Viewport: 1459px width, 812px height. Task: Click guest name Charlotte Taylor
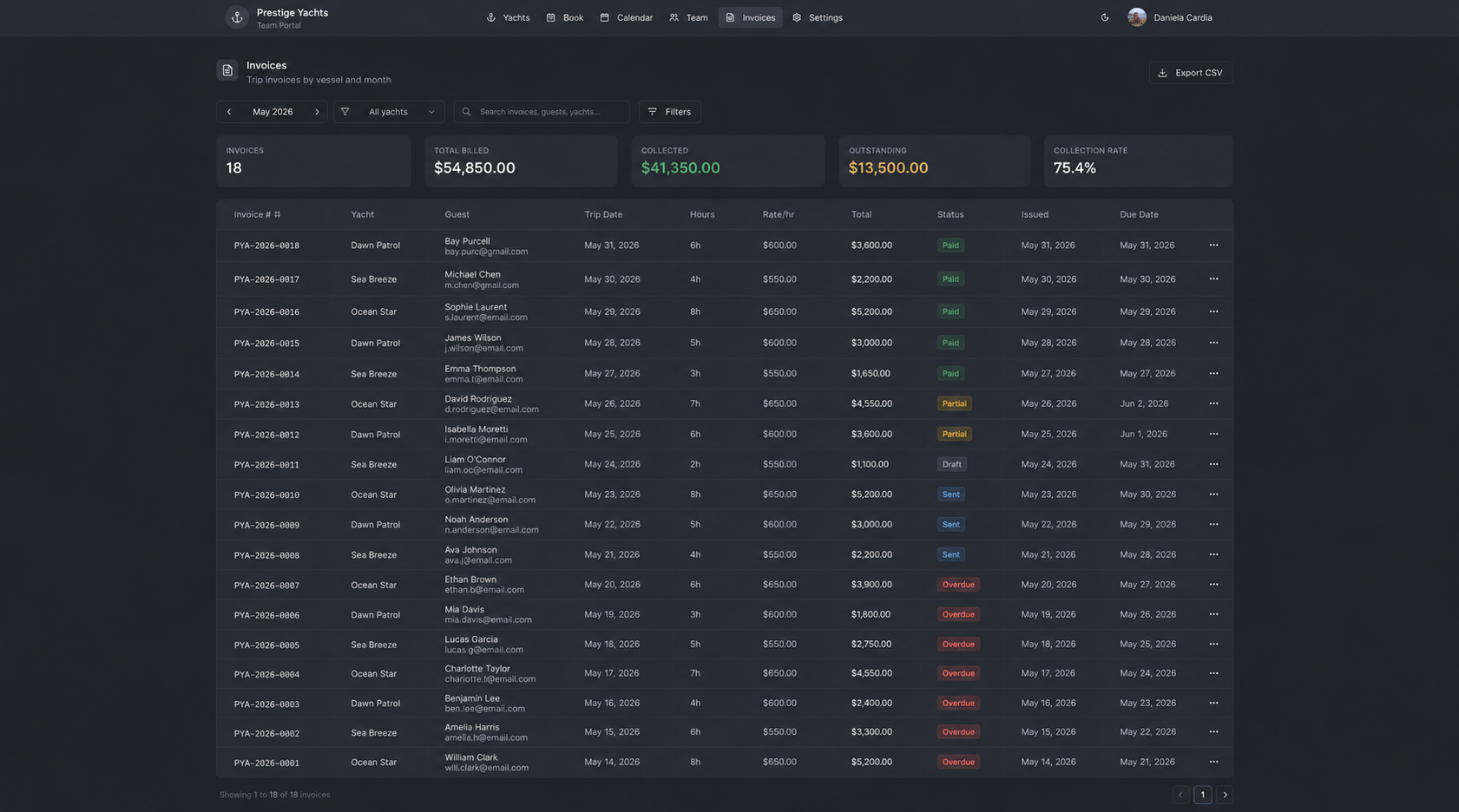click(477, 669)
